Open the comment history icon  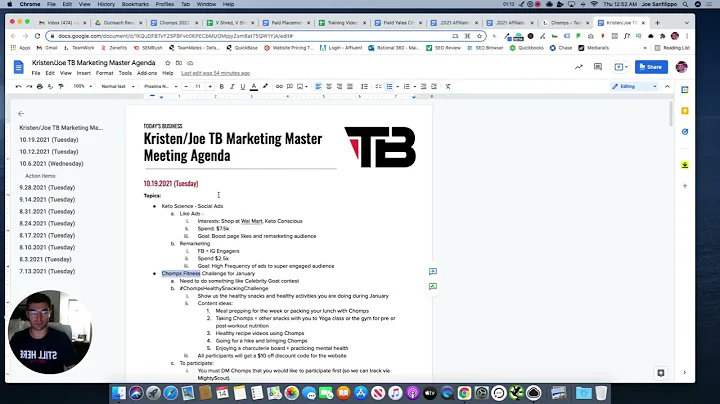[x=597, y=67]
